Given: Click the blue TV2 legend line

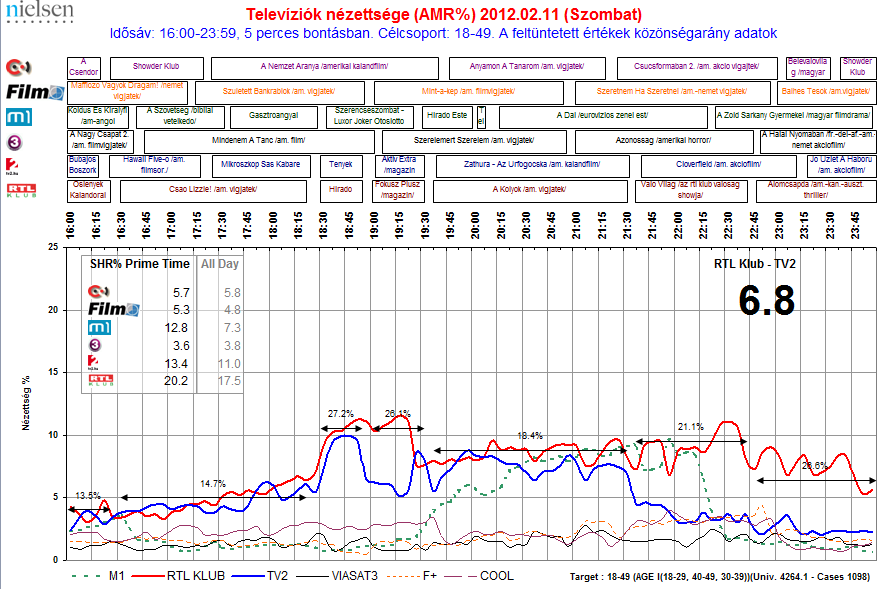Looking at the screenshot, I should 247,576.
